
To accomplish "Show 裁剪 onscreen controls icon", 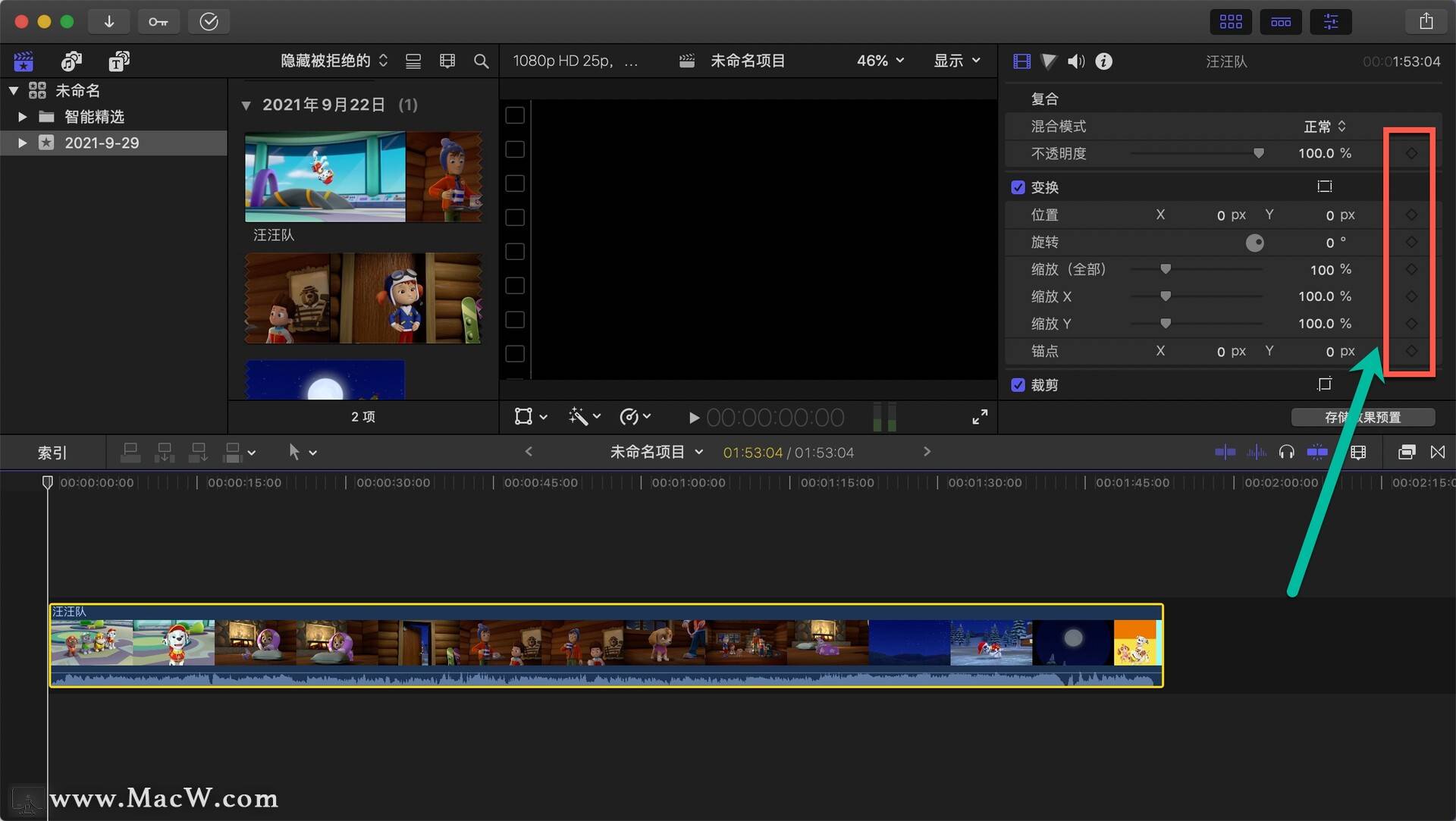I will pos(1324,384).
